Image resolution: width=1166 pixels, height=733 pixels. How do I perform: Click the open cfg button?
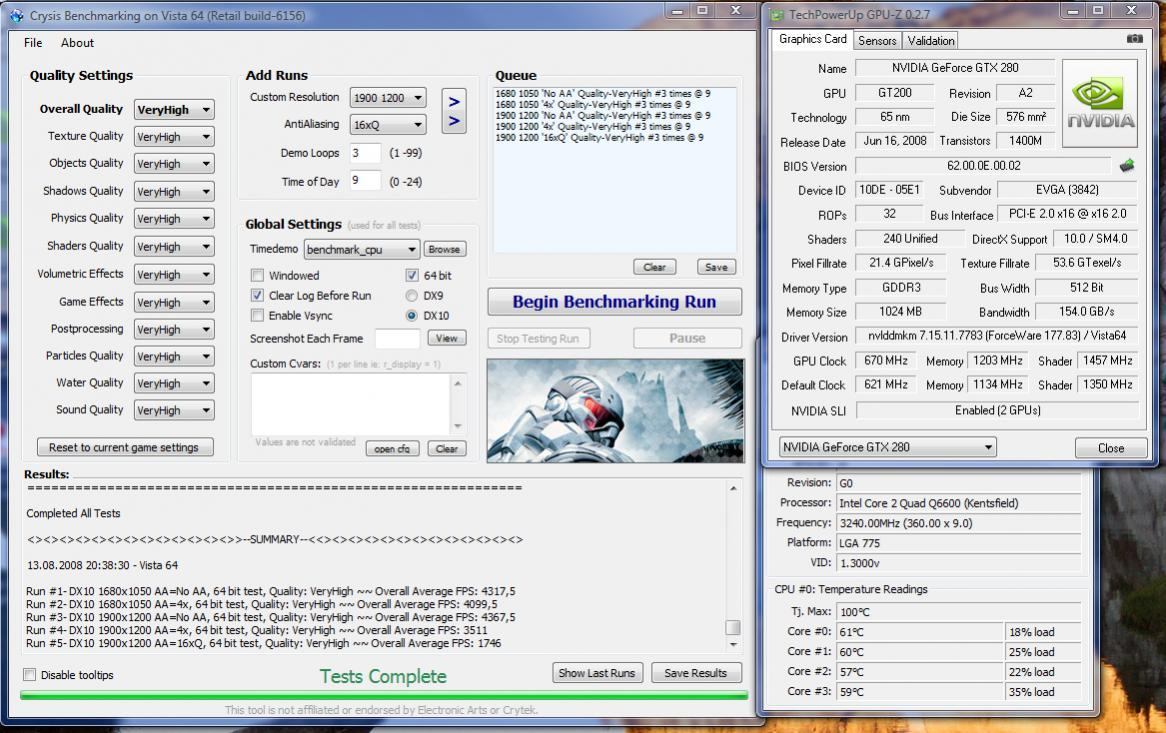pos(392,448)
